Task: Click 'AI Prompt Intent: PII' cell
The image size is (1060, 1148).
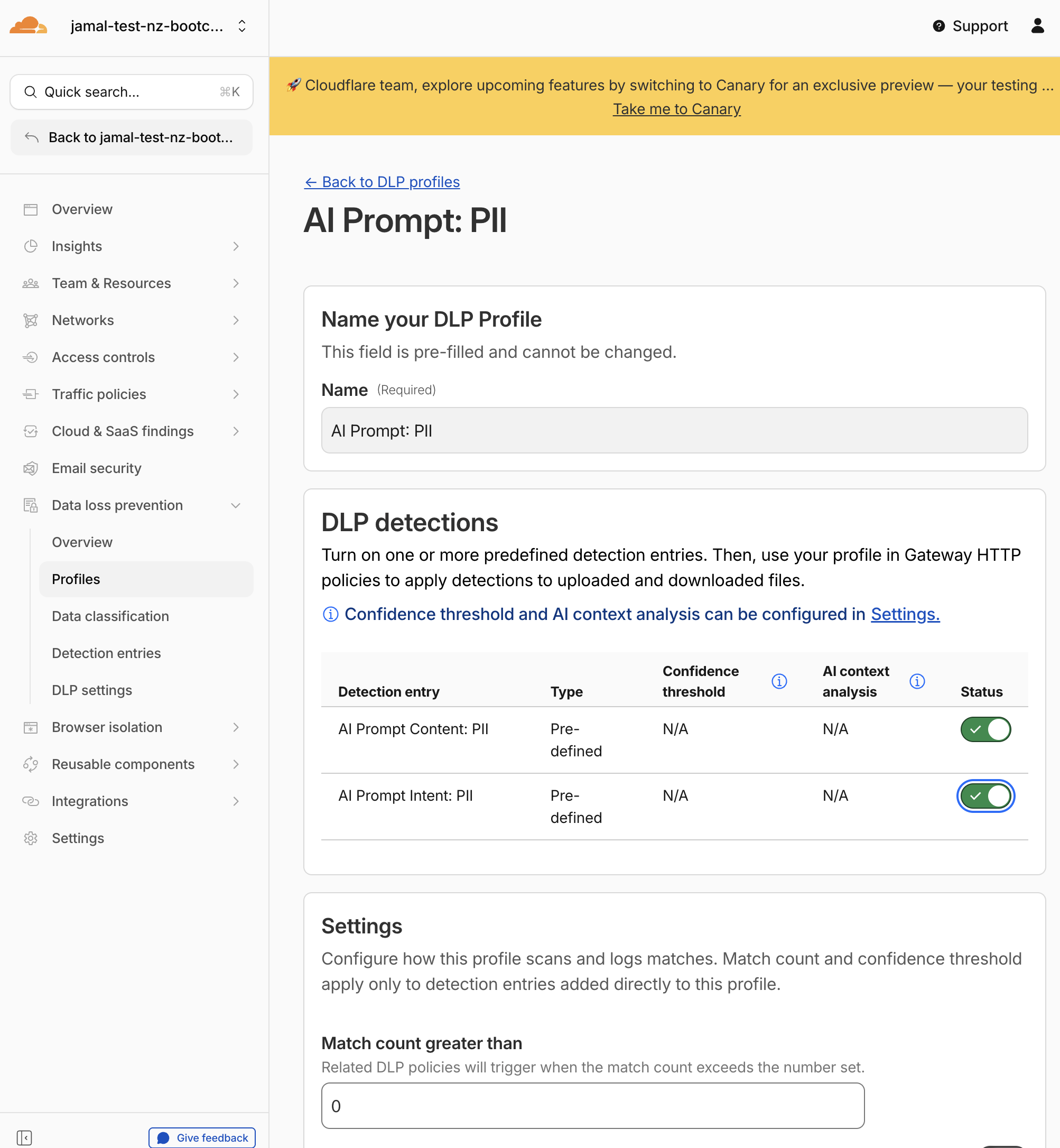Action: [x=405, y=796]
